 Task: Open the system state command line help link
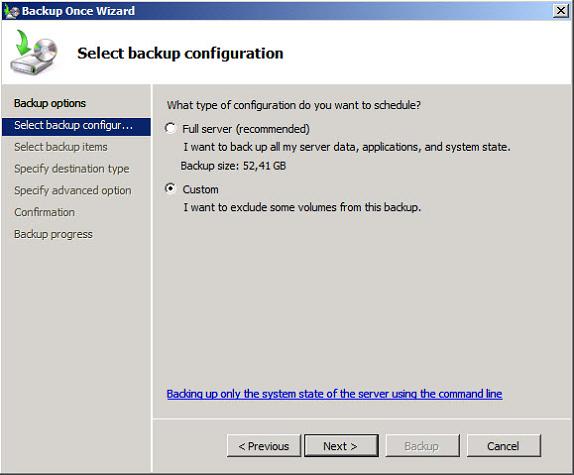point(334,394)
